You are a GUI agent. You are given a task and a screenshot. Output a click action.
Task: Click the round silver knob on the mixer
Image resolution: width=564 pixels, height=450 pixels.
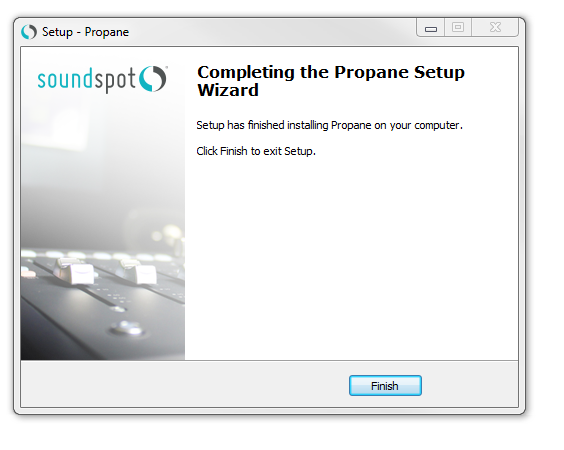[126, 327]
